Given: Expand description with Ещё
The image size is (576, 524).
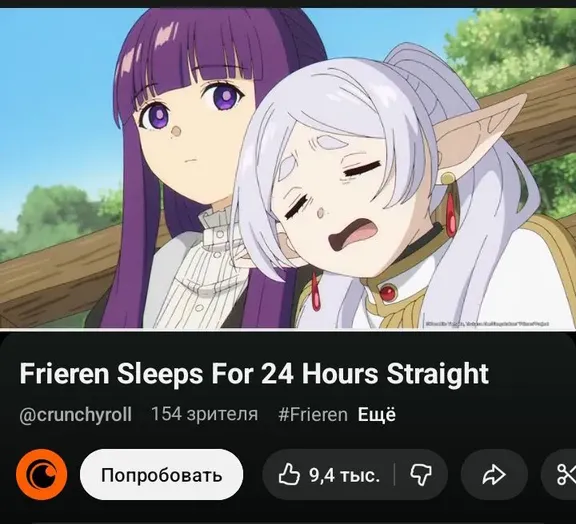Looking at the screenshot, I should 377,415.
